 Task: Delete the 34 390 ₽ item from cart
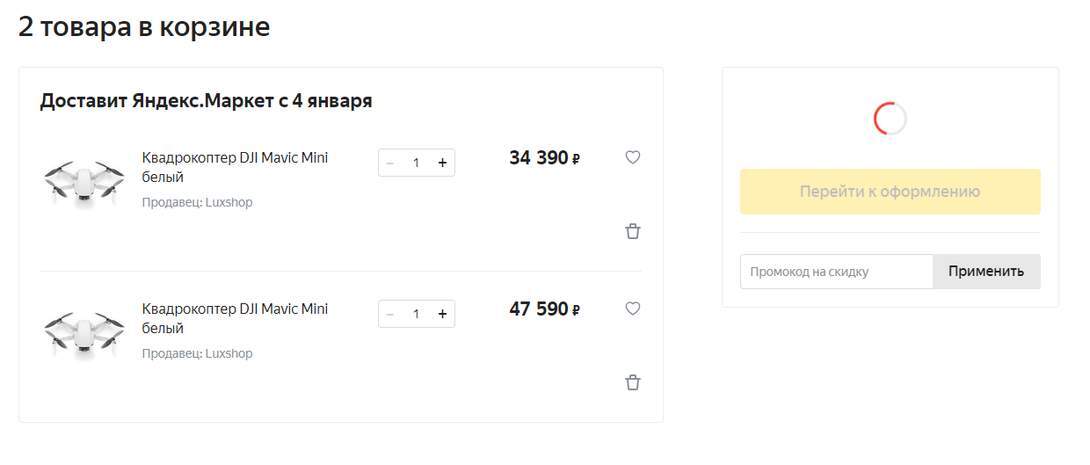pos(632,231)
